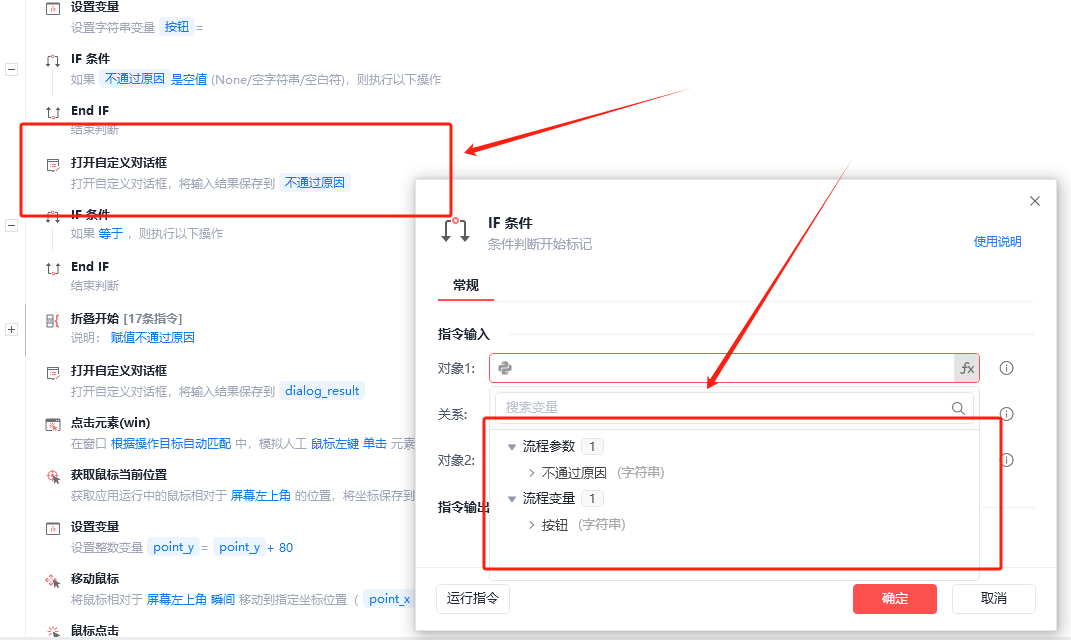Select the 移动鼠标 row title
The height and width of the screenshot is (640, 1071).
point(95,579)
